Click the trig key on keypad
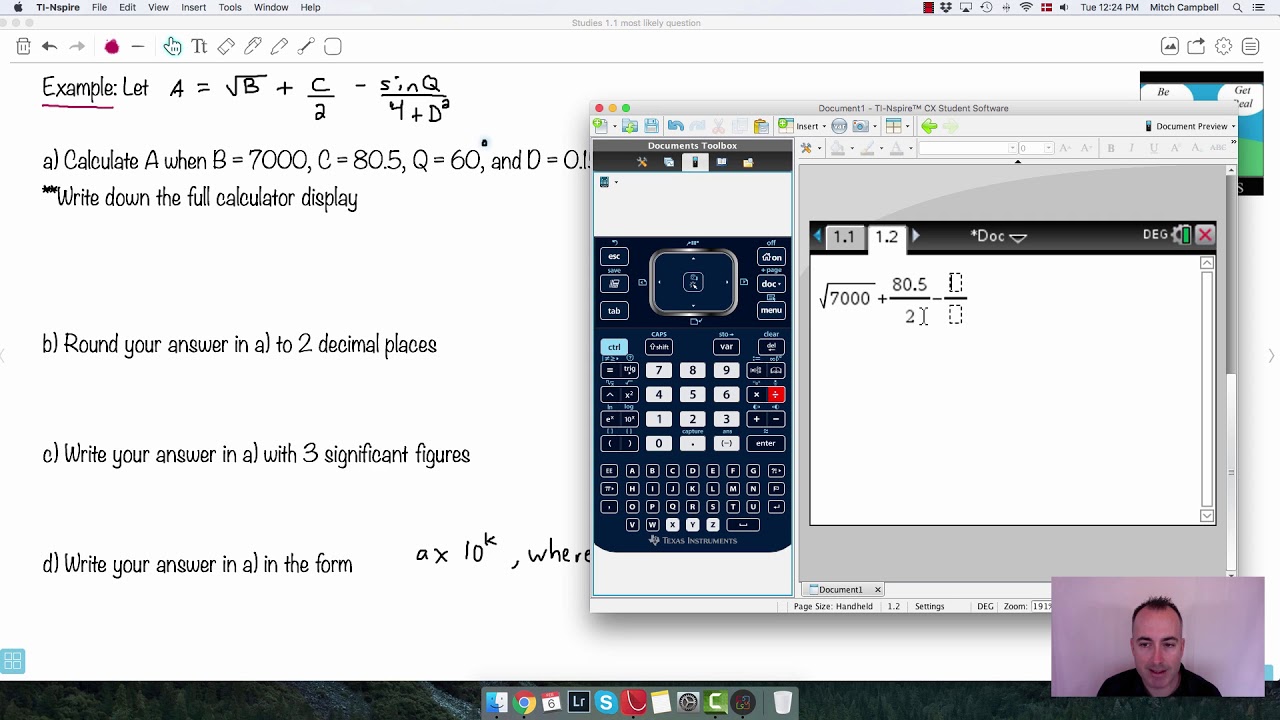The width and height of the screenshot is (1280, 720). tap(629, 371)
